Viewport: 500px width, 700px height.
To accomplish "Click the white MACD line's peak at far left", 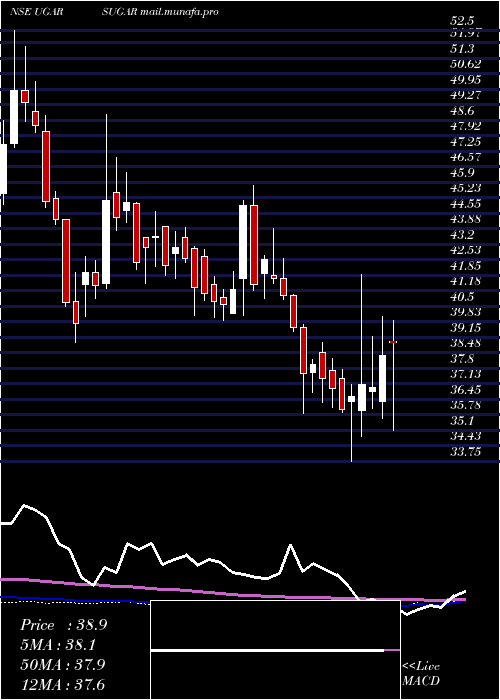I will (x=25, y=505).
